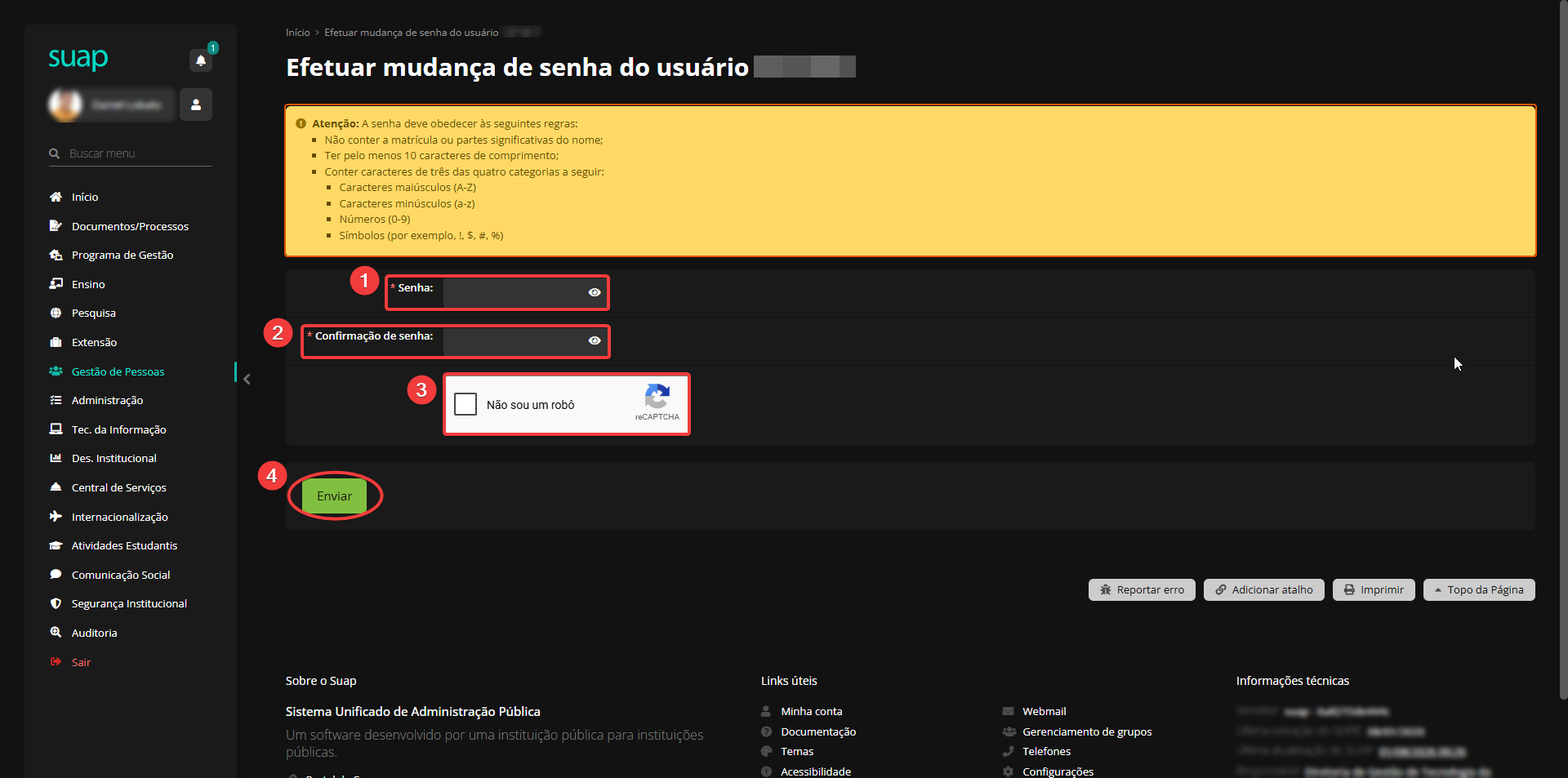
Task: Click the Imprimir button
Action: tap(1374, 589)
